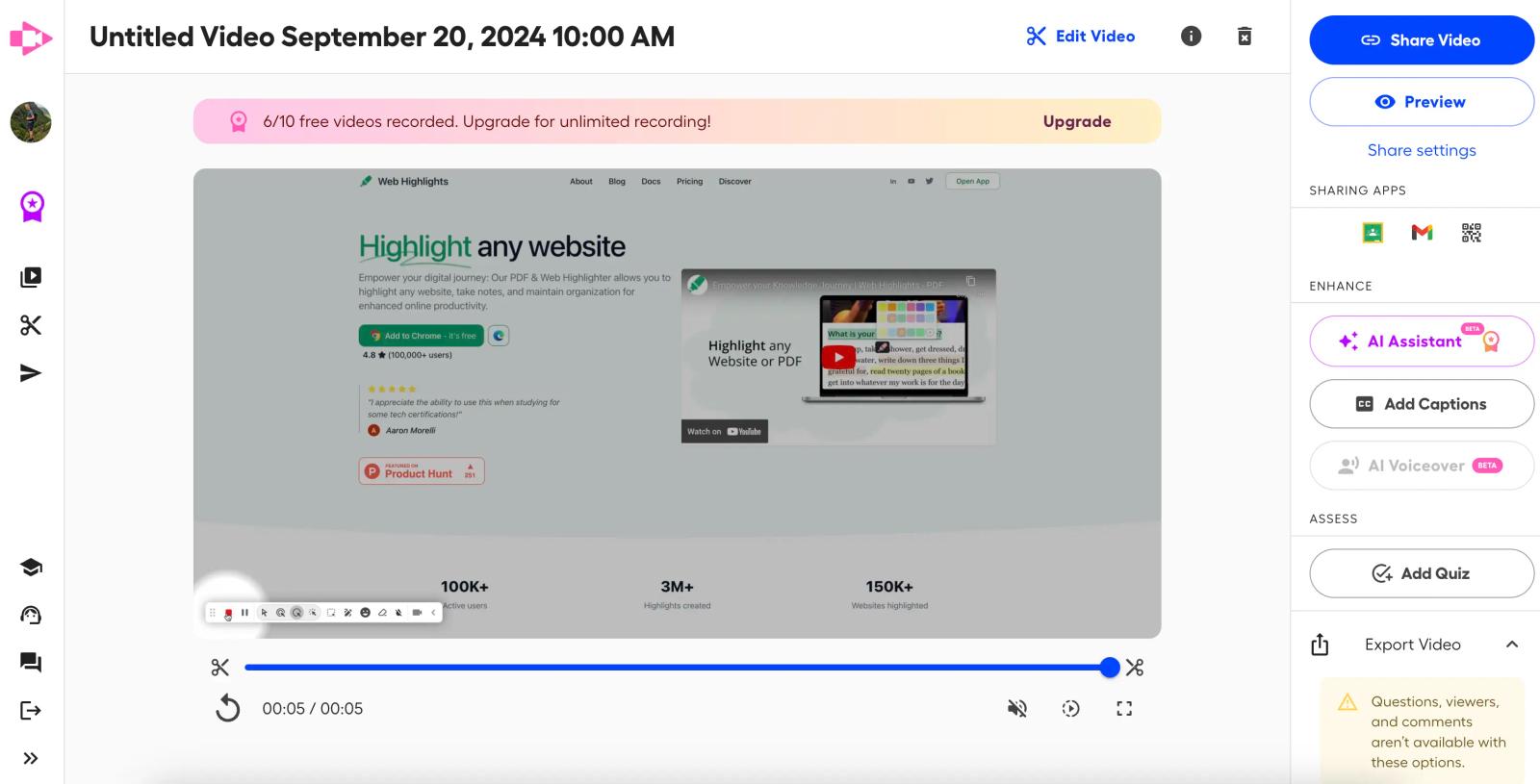Click the ENHANCE heading
1540x784 pixels.
[x=1341, y=286]
